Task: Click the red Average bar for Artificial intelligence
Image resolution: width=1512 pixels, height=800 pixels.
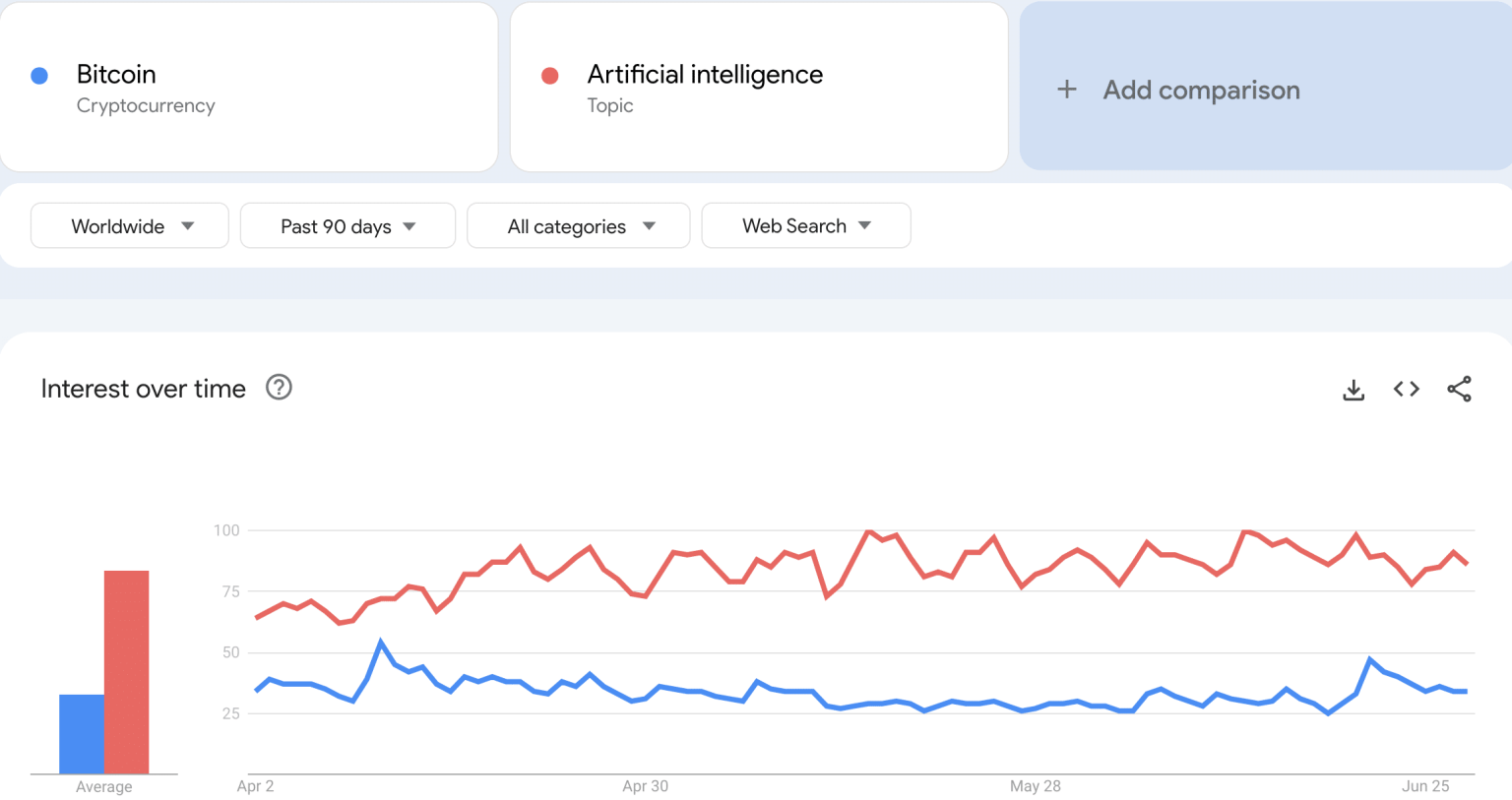Action: pyautogui.click(x=126, y=669)
